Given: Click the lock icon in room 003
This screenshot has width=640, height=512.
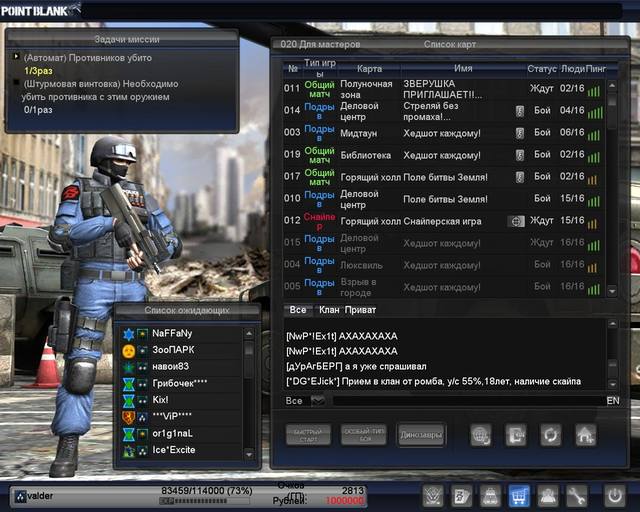Looking at the screenshot, I should (x=519, y=133).
